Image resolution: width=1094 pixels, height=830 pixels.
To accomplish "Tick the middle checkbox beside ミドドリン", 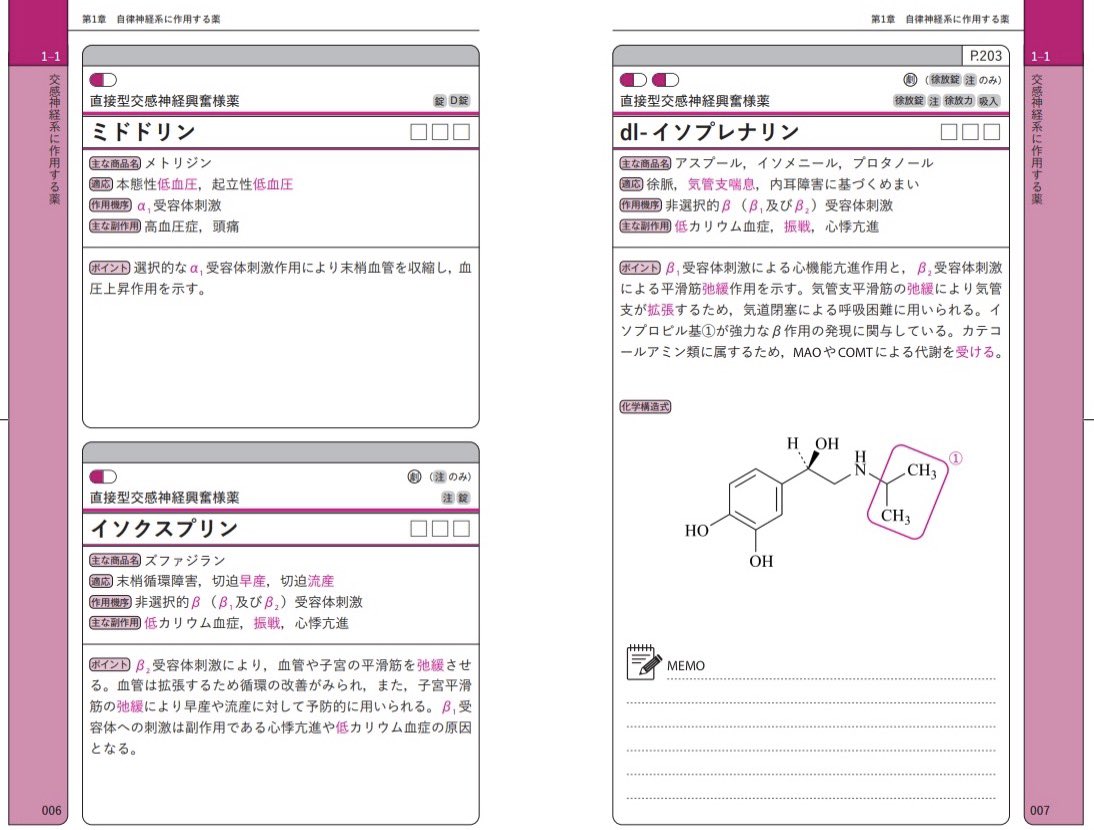I will click(x=440, y=132).
